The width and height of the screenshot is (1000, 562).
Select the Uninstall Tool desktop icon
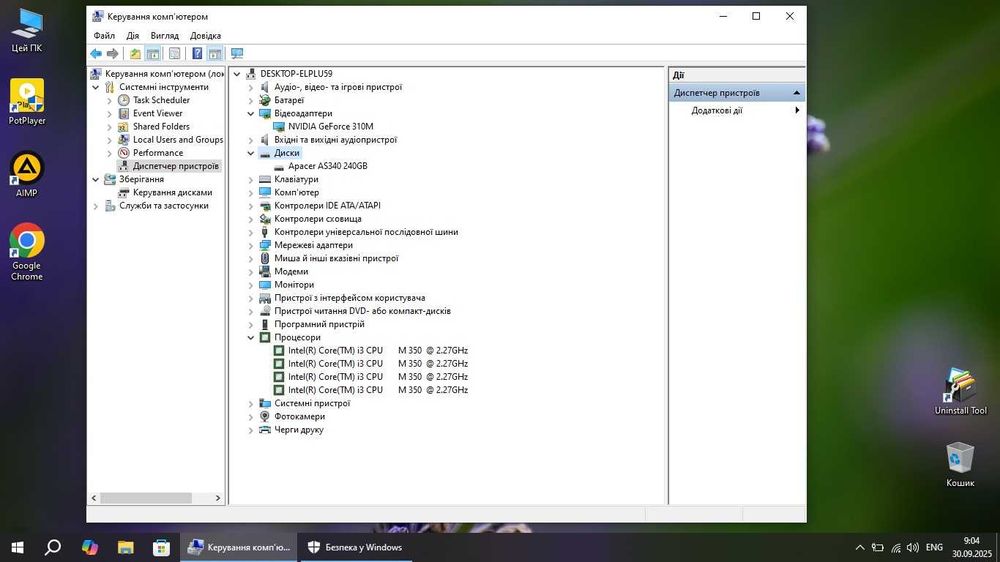(960, 392)
